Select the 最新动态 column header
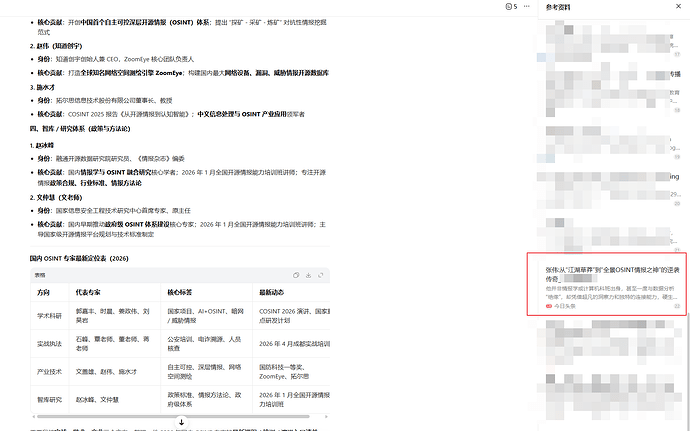This screenshot has width=690, height=431. click(272, 292)
